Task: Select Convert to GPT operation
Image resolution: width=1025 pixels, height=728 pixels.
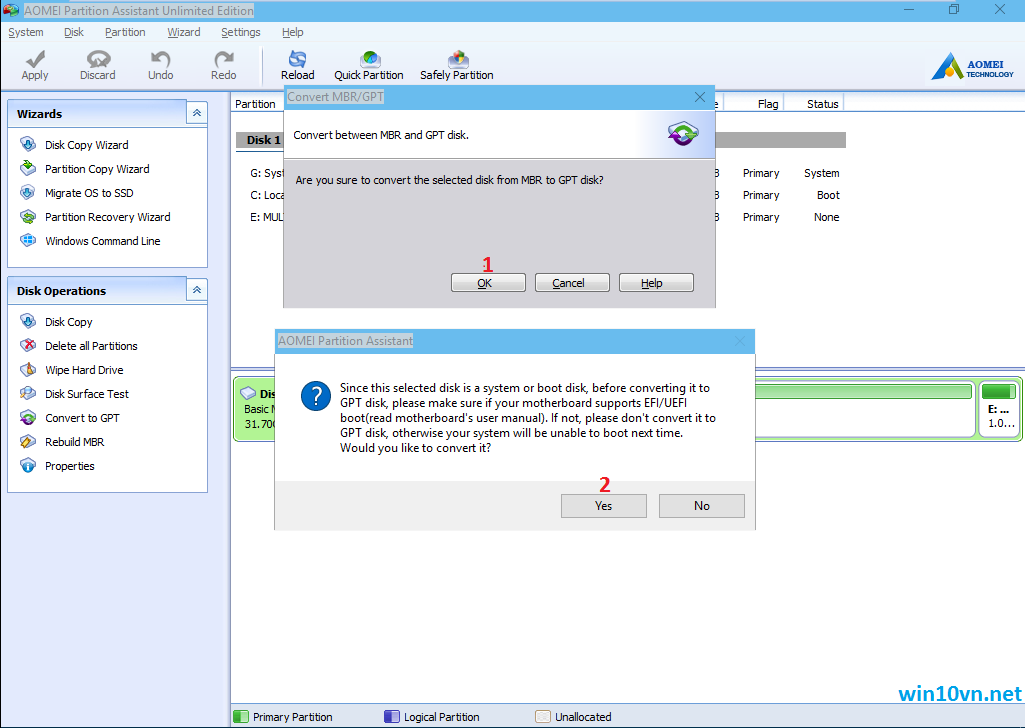Action: point(82,418)
